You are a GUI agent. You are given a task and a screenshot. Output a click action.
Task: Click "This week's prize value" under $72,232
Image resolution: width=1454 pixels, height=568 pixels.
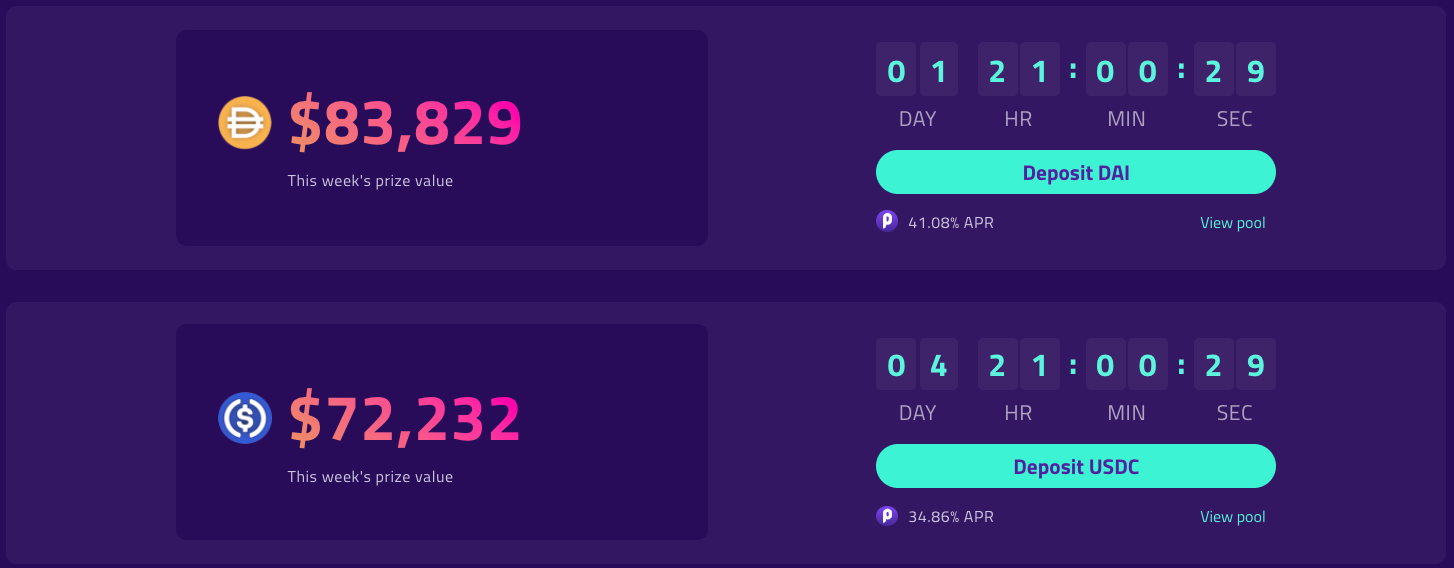point(370,477)
